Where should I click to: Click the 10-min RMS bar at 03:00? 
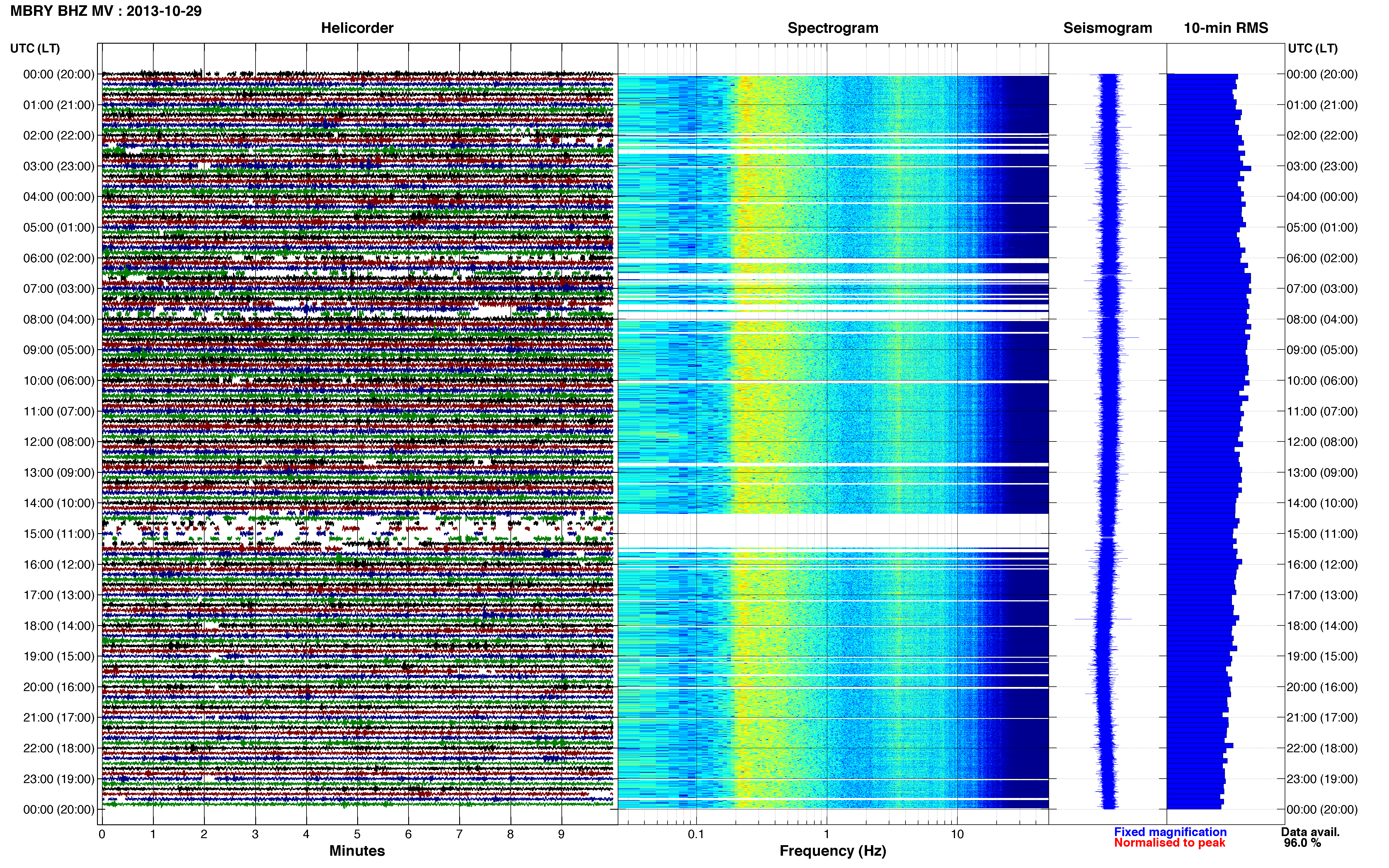click(1209, 168)
